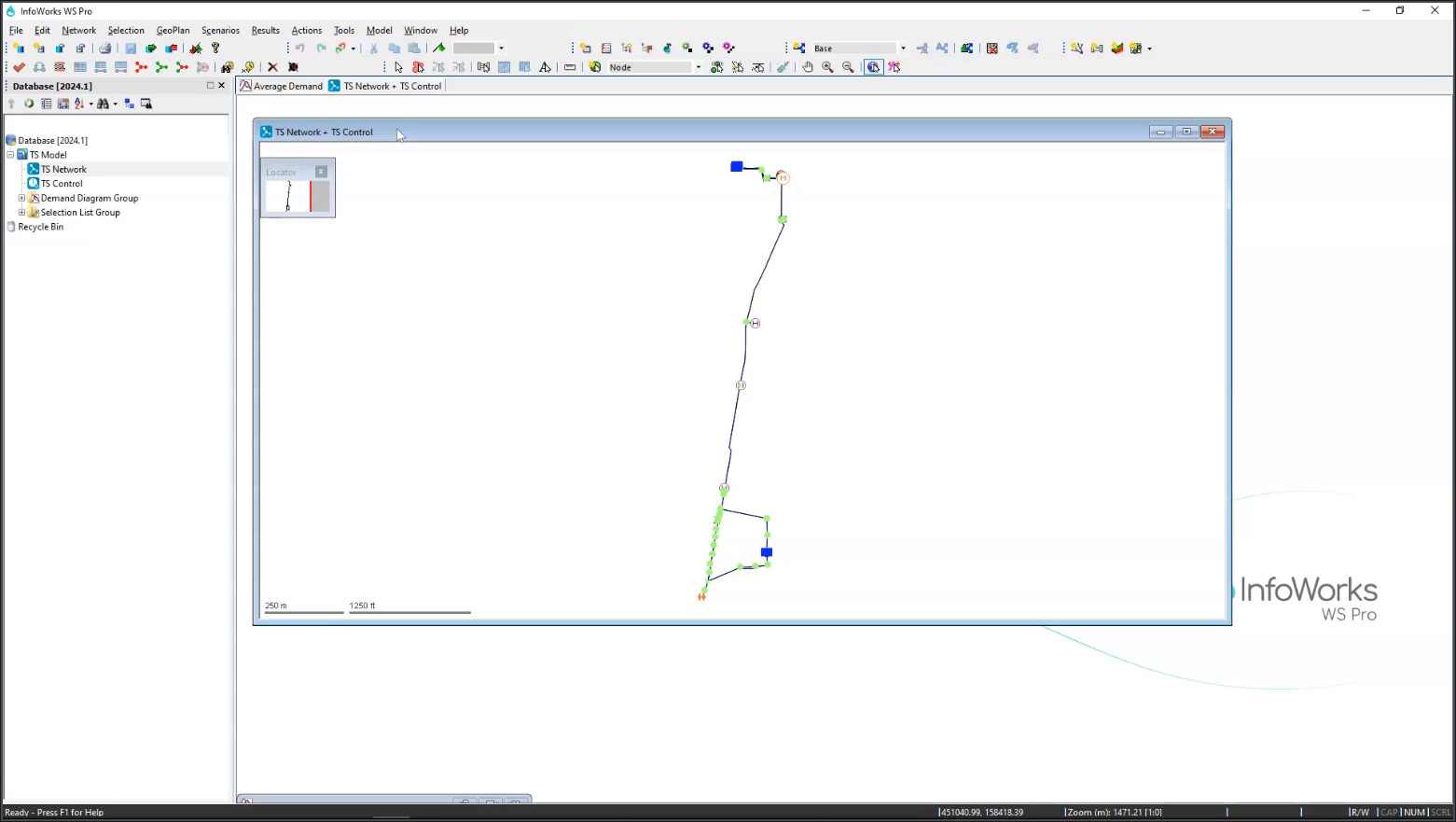Click the A-Z sort icon in Database panel

79,104
